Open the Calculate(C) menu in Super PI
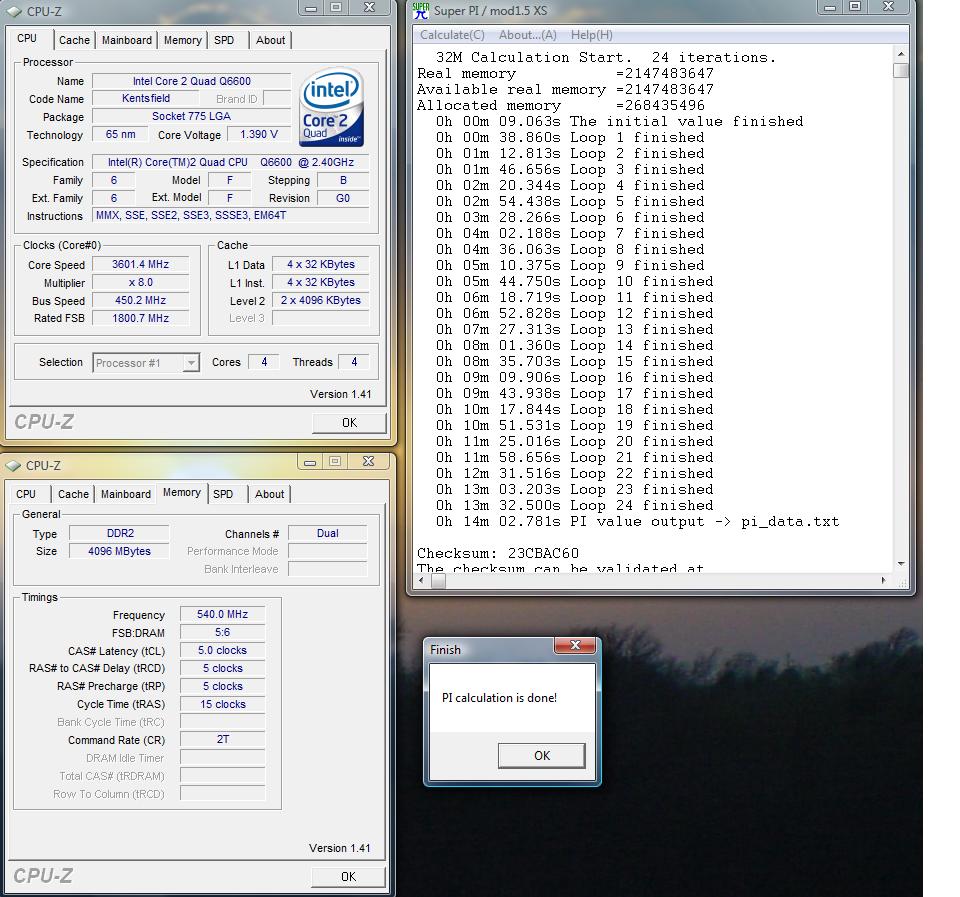 pos(452,35)
